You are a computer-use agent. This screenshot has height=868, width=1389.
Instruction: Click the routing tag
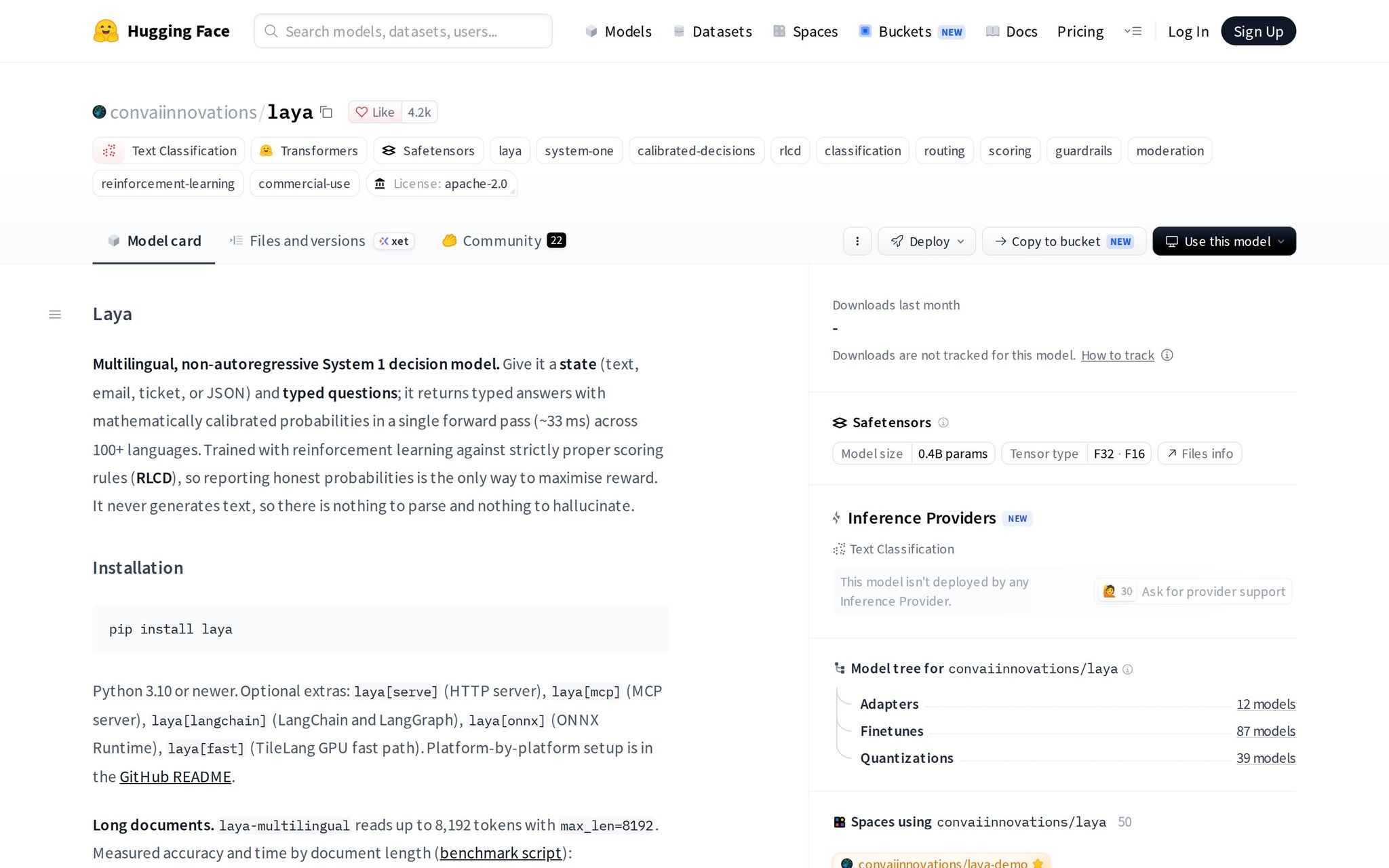click(x=944, y=151)
